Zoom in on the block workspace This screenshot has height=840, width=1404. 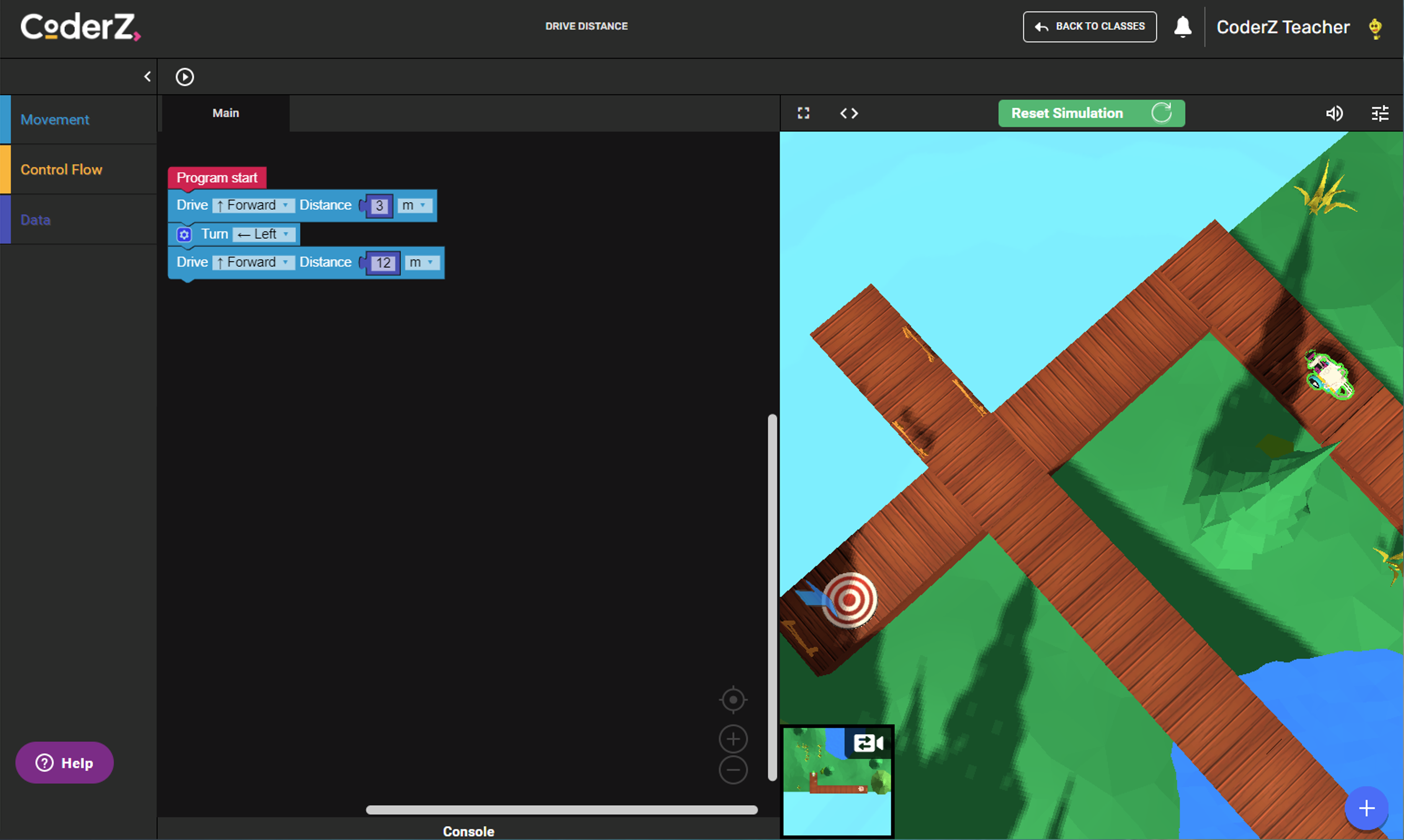tap(733, 739)
